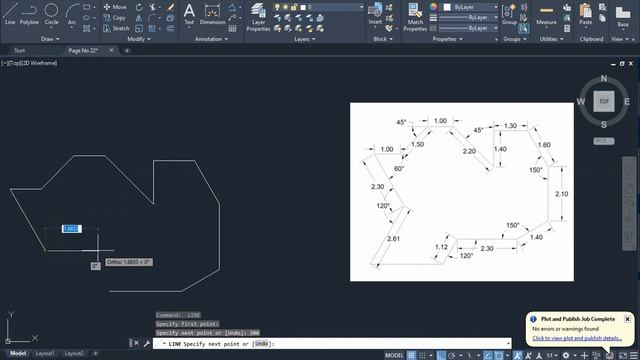
Task: Activate the Copy command
Action: coord(114,18)
